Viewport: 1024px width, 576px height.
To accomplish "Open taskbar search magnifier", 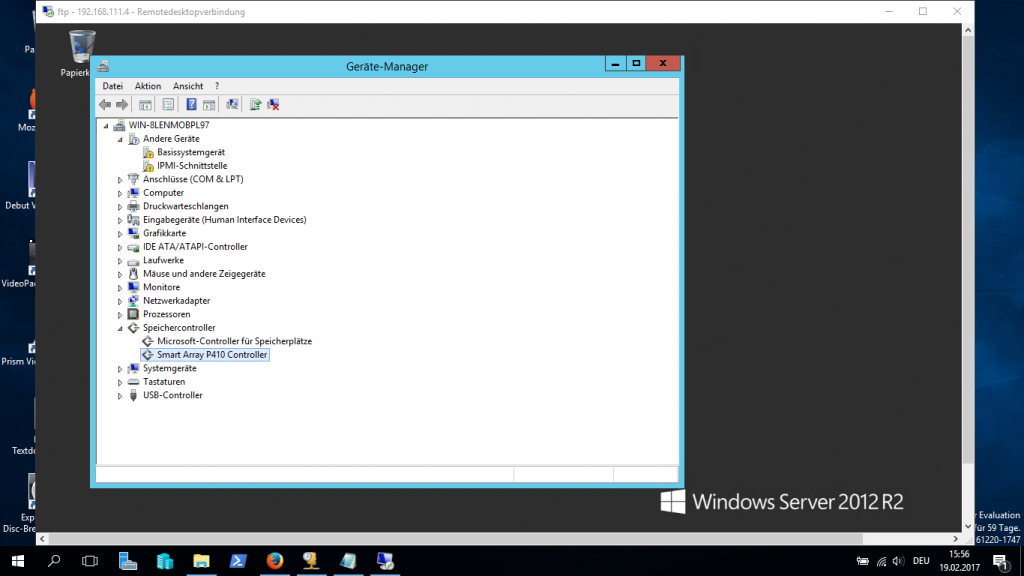I will click(x=54, y=561).
